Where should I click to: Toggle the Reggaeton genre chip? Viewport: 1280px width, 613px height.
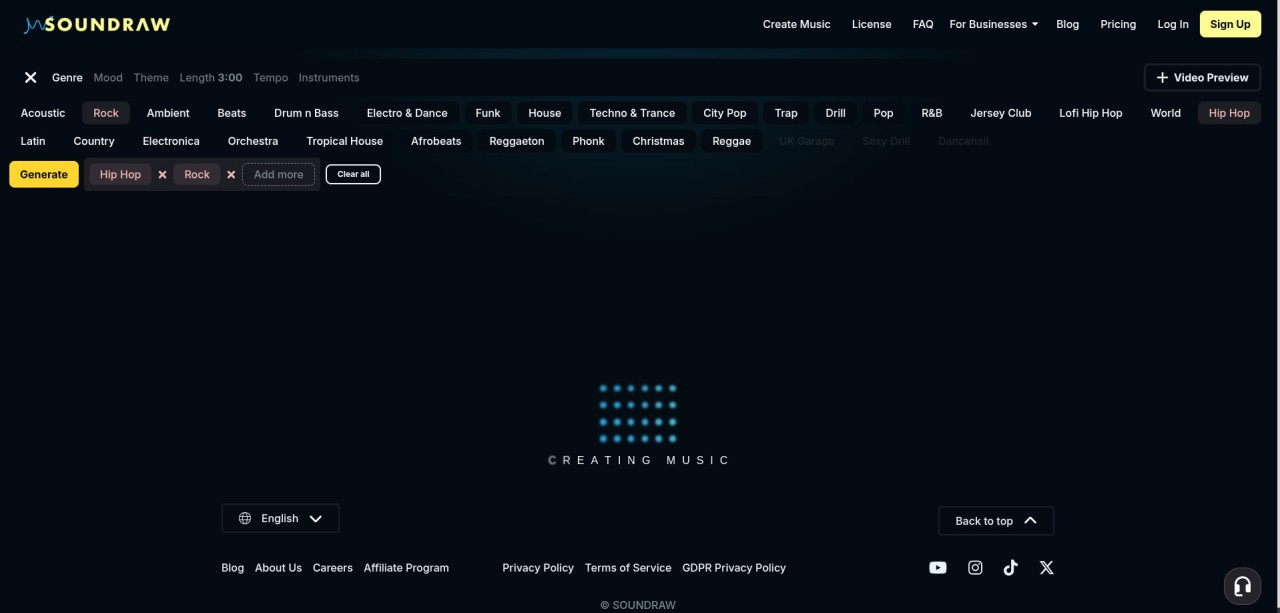point(516,141)
